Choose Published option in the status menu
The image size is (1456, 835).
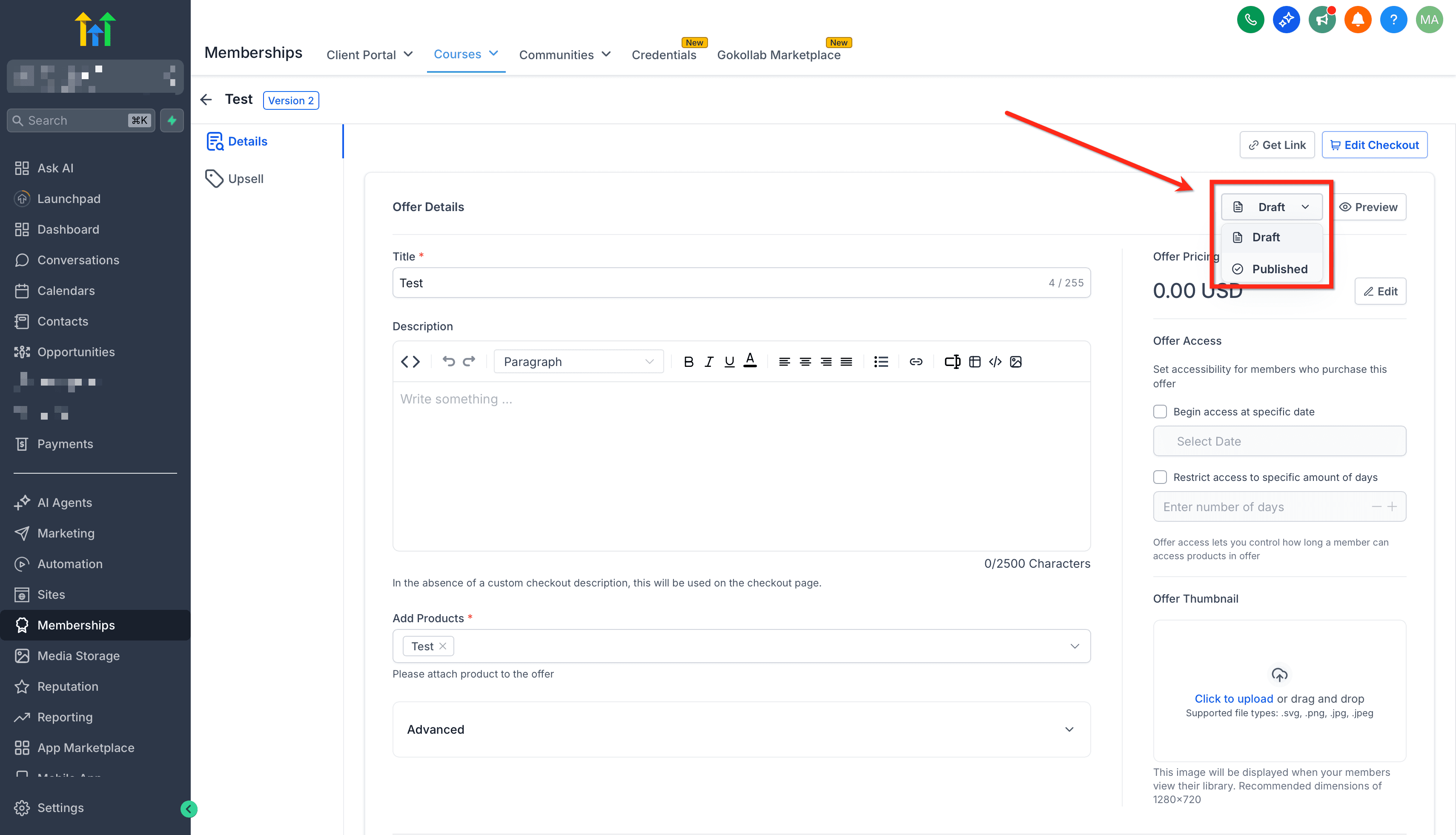tap(1271, 269)
